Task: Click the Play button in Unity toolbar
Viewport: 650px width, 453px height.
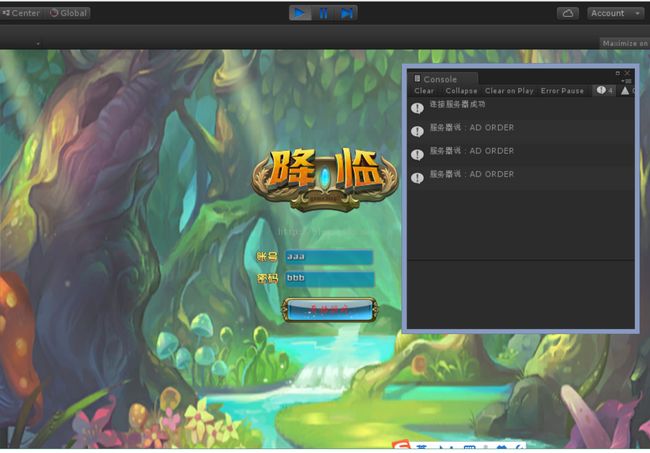Action: click(300, 13)
